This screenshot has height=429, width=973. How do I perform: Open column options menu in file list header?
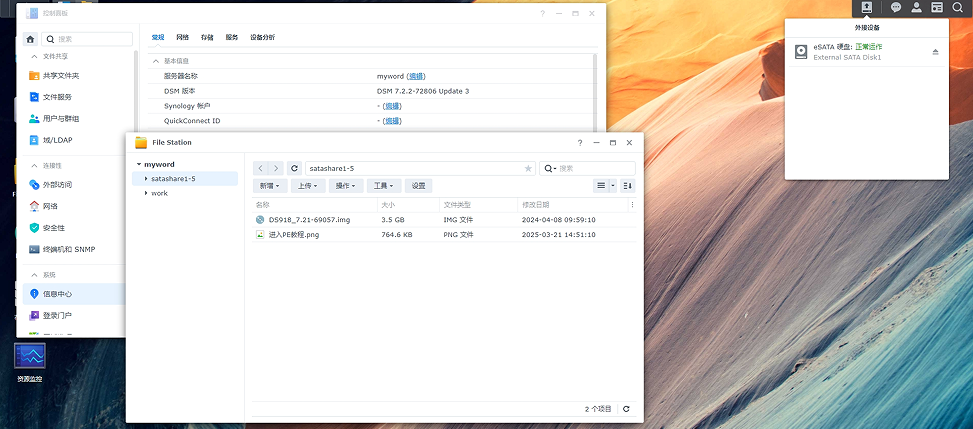[632, 204]
